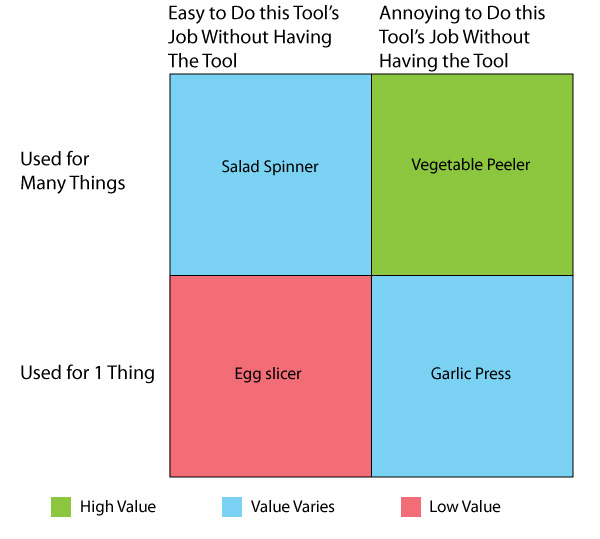
Task: Click the Egg slicer text
Action: [x=268, y=374]
